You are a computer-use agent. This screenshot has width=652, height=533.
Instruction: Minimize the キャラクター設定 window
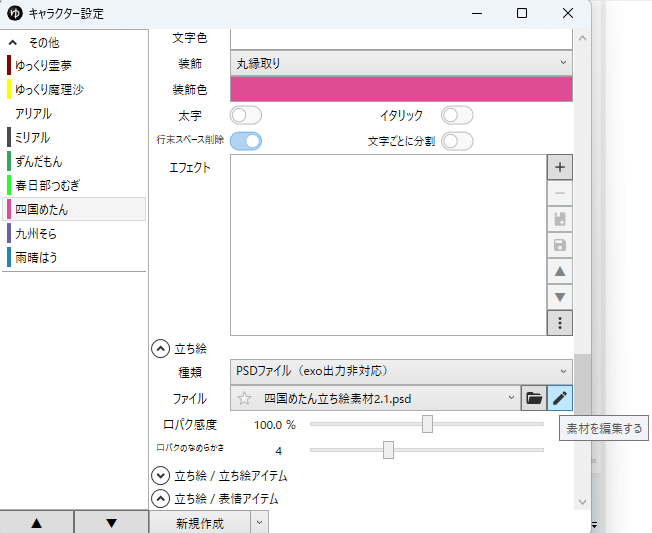coord(477,13)
